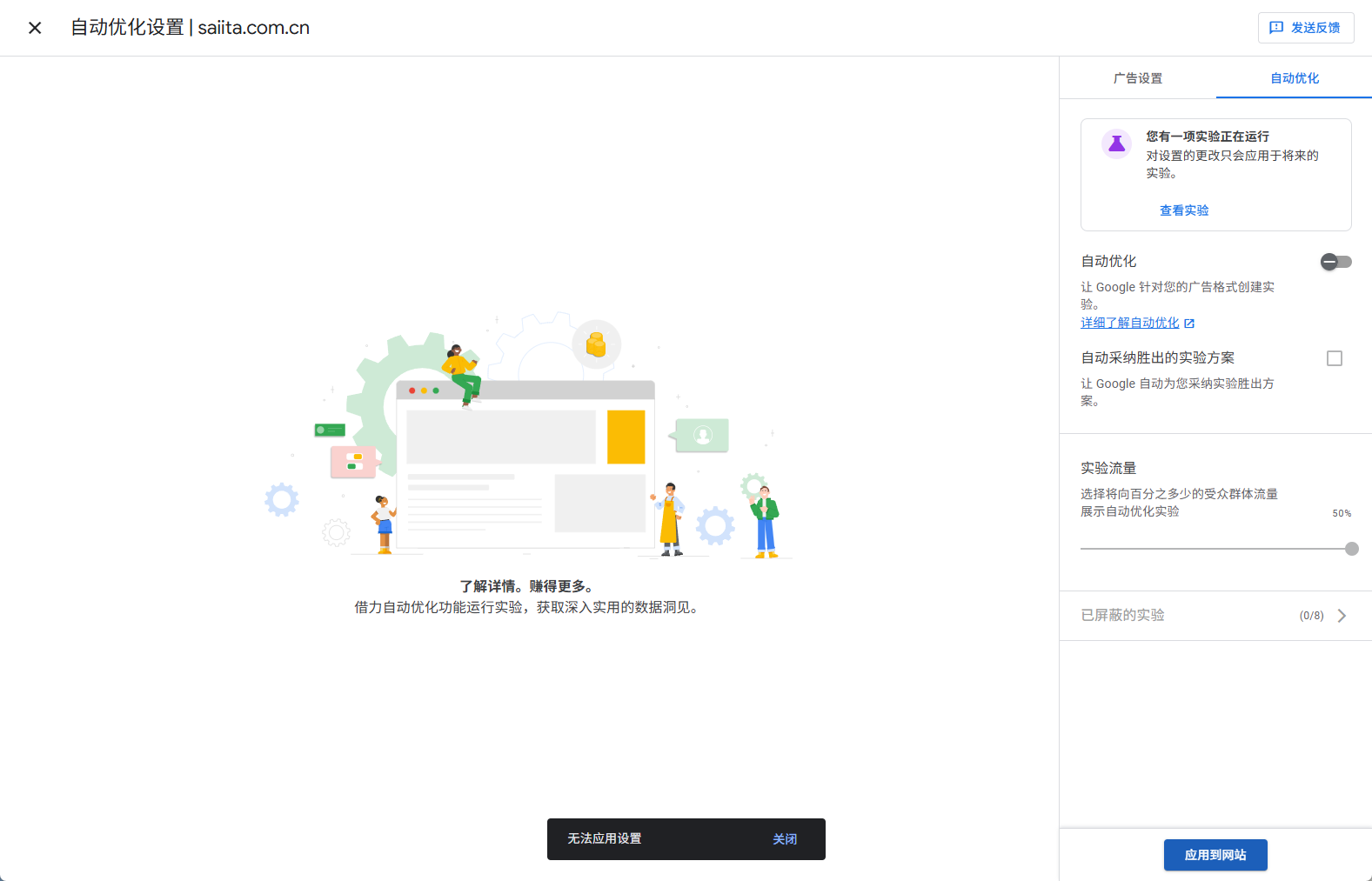Click the purple flask experiment icon
Image resolution: width=1372 pixels, height=881 pixels.
point(1116,143)
